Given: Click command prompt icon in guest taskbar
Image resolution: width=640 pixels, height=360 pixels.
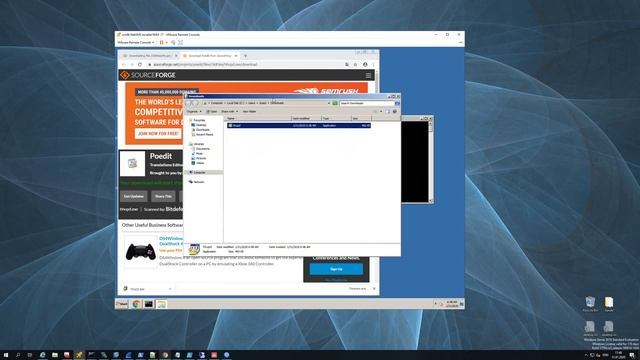Looking at the screenshot, I should coord(149,304).
